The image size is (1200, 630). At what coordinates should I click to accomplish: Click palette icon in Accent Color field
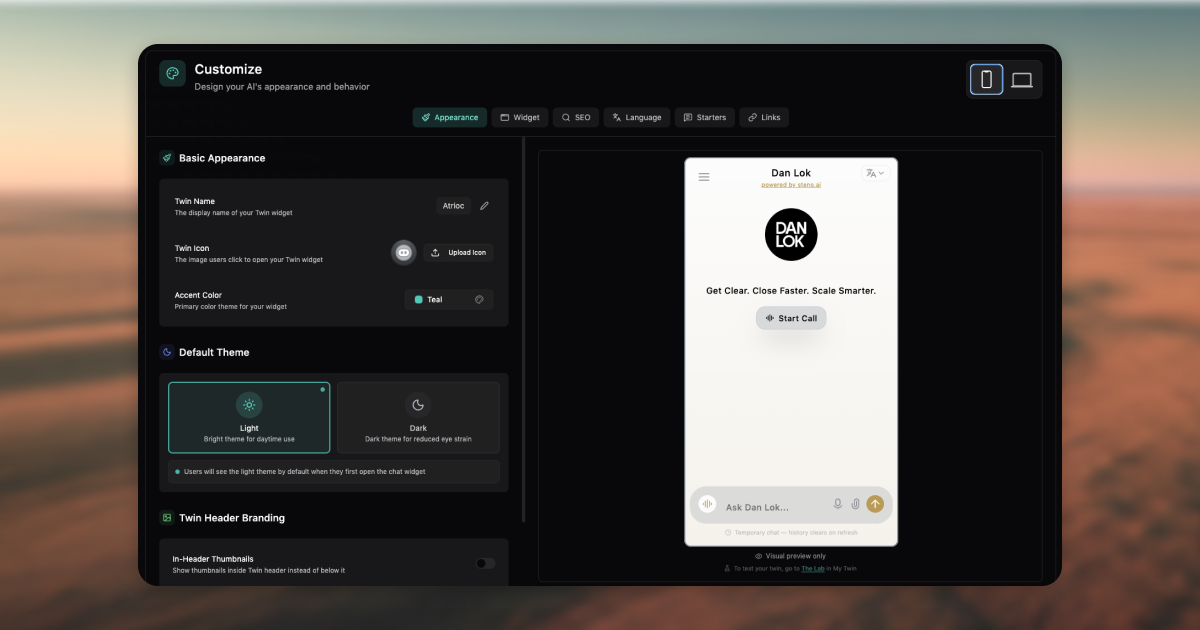479,299
